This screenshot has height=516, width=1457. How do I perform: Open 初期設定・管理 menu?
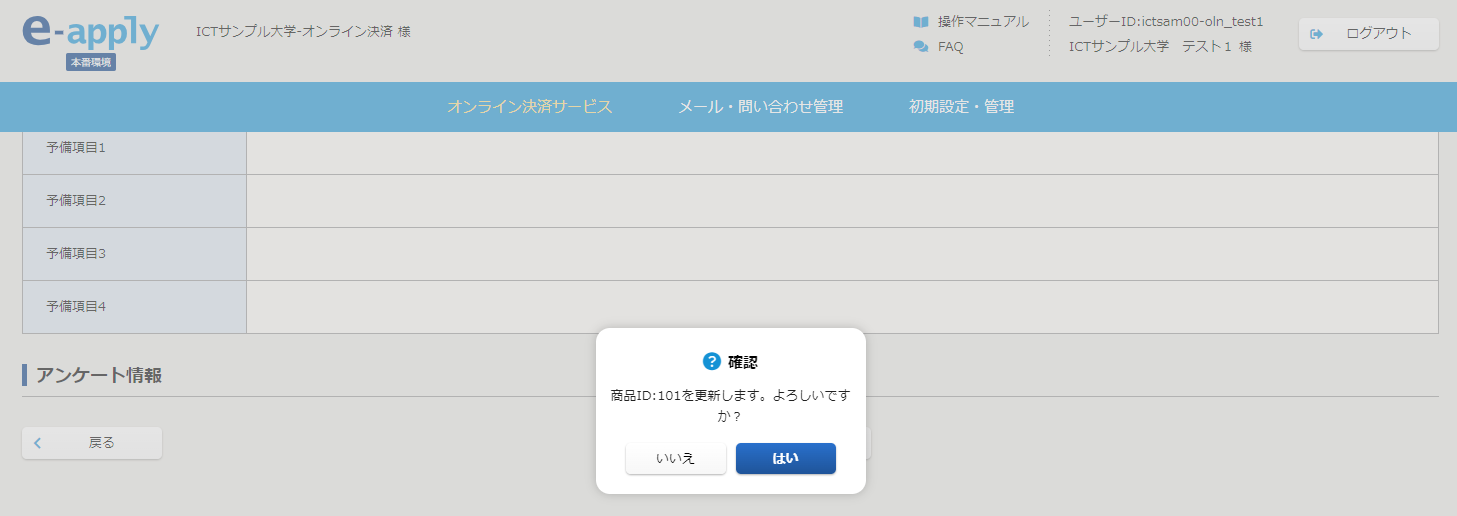point(961,107)
